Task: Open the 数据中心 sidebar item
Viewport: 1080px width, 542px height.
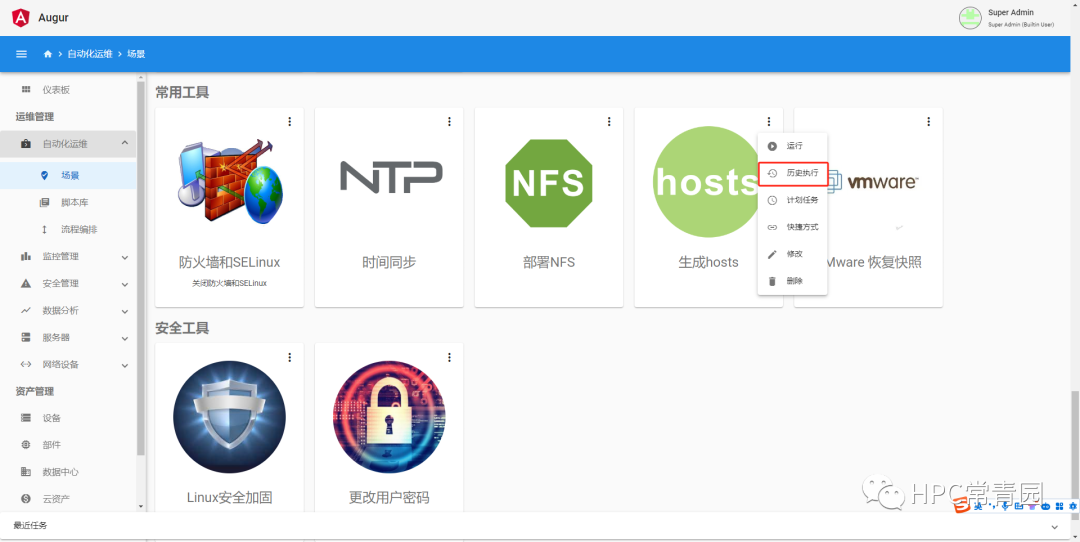Action: pos(68,472)
